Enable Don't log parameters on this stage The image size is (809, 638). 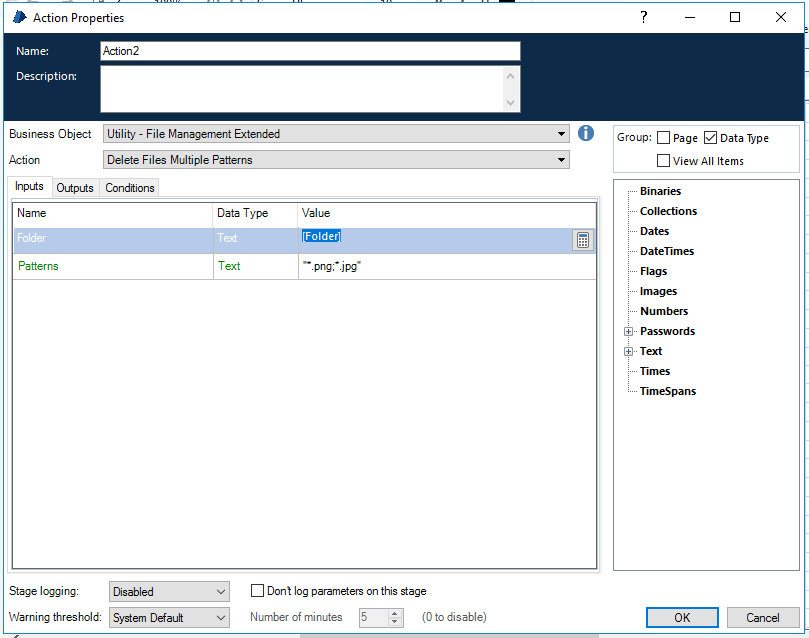click(258, 591)
